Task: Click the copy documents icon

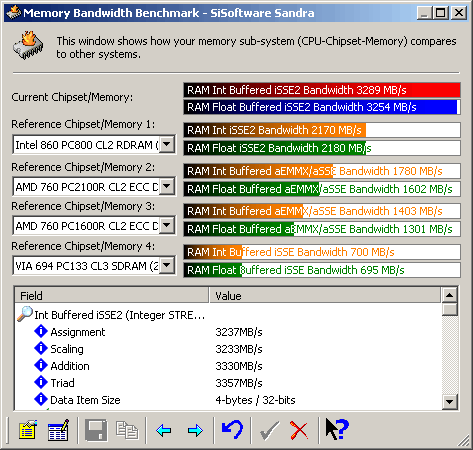Action: pyautogui.click(x=127, y=430)
